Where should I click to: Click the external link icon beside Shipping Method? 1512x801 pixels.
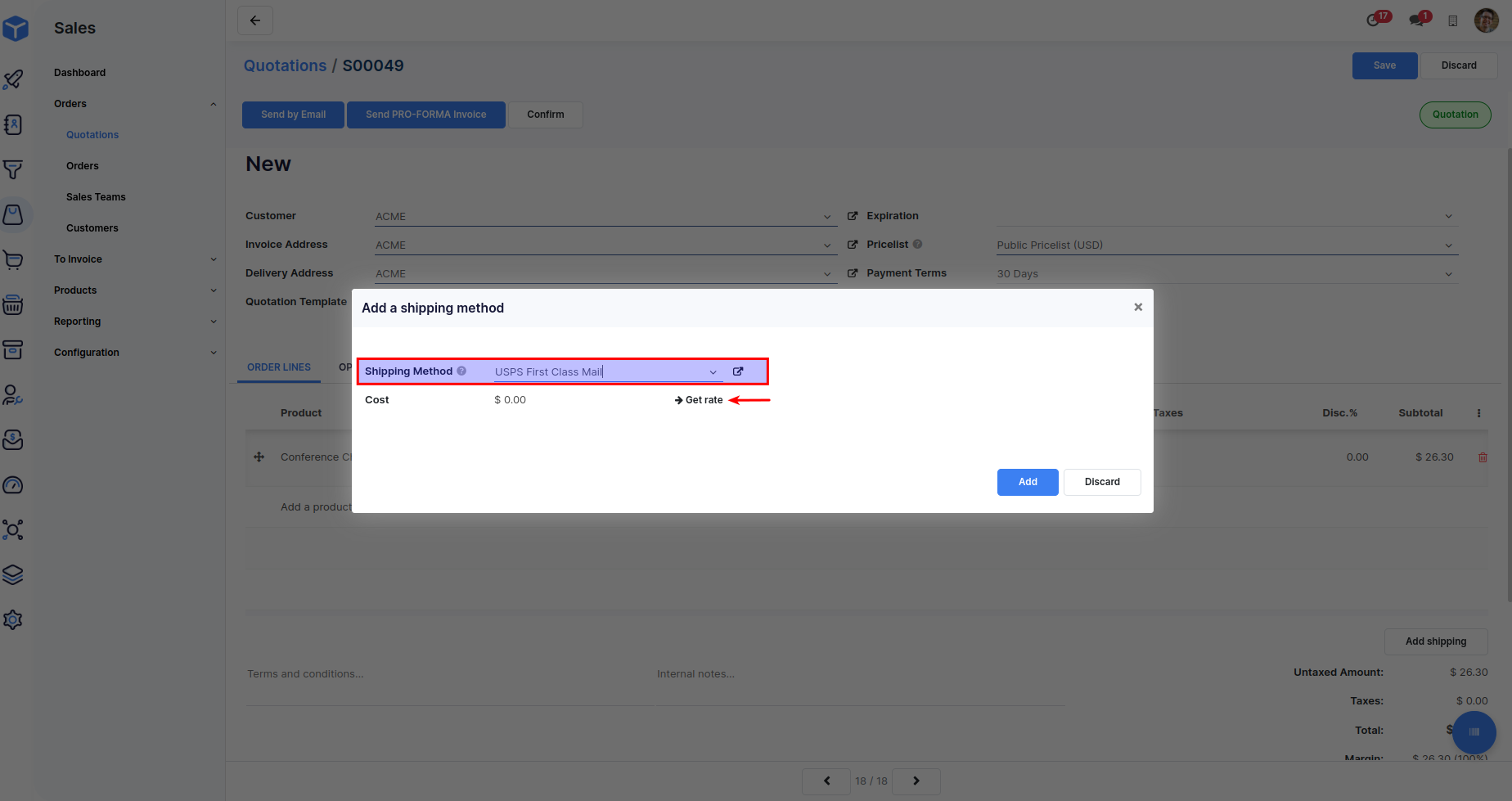pyautogui.click(x=738, y=371)
